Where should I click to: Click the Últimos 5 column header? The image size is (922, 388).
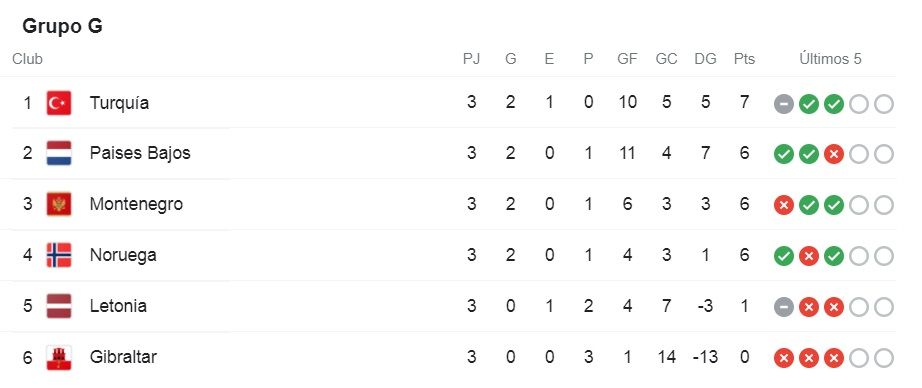[830, 59]
